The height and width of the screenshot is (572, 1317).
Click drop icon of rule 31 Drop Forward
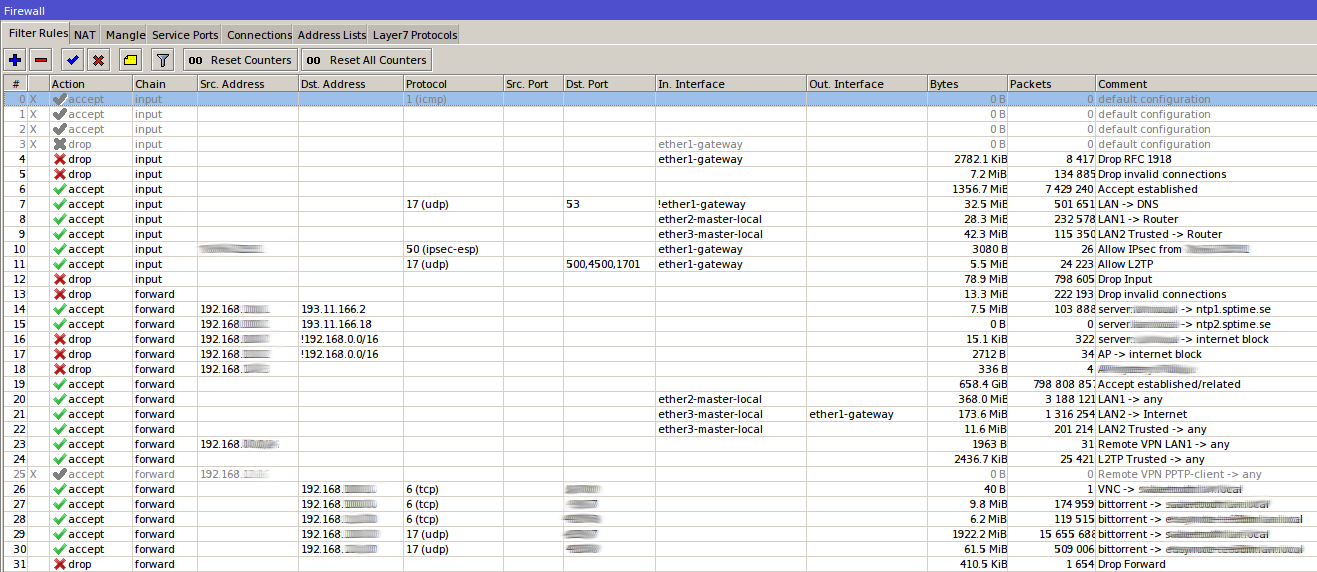pyautogui.click(x=60, y=564)
